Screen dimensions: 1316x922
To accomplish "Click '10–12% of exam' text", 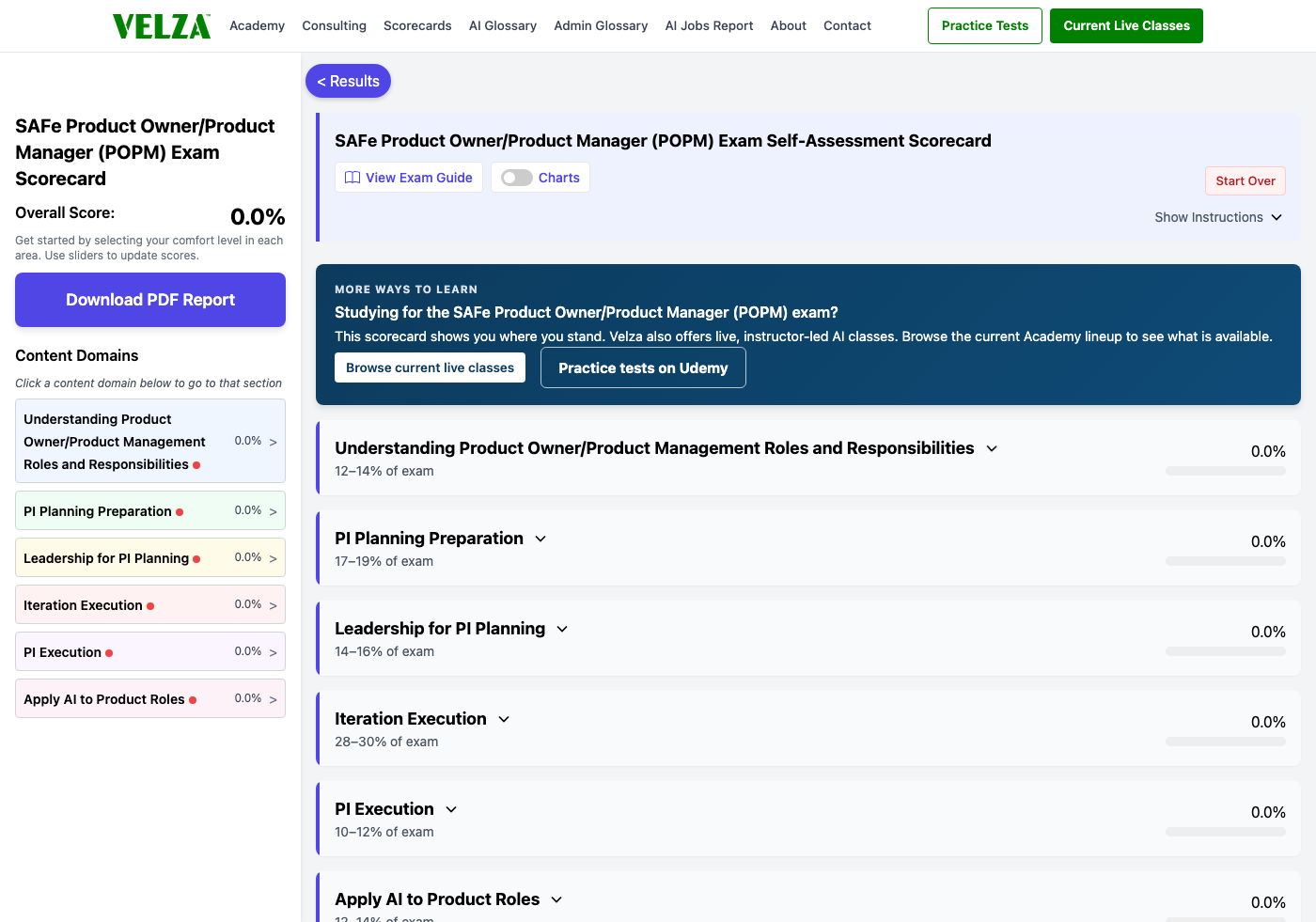I will pos(384,832).
